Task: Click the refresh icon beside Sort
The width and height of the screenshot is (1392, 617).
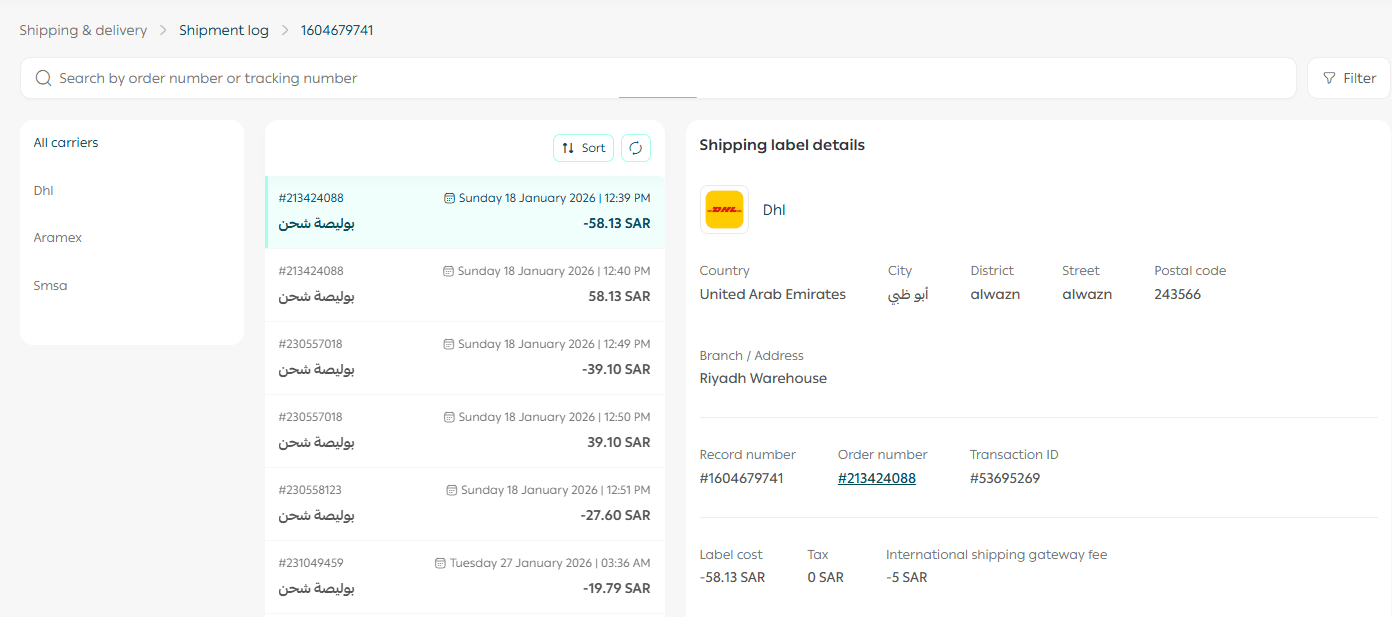Action: pyautogui.click(x=636, y=148)
